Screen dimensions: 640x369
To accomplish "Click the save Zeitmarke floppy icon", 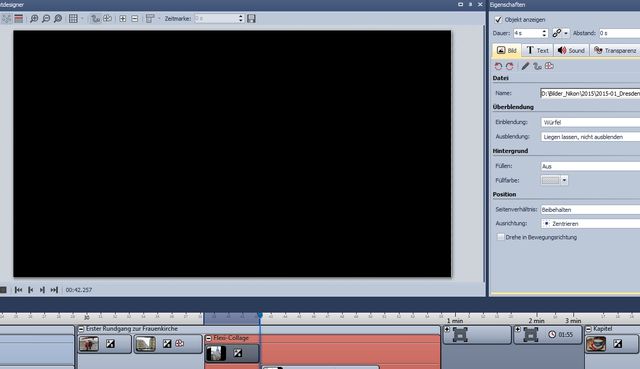I will (251, 18).
